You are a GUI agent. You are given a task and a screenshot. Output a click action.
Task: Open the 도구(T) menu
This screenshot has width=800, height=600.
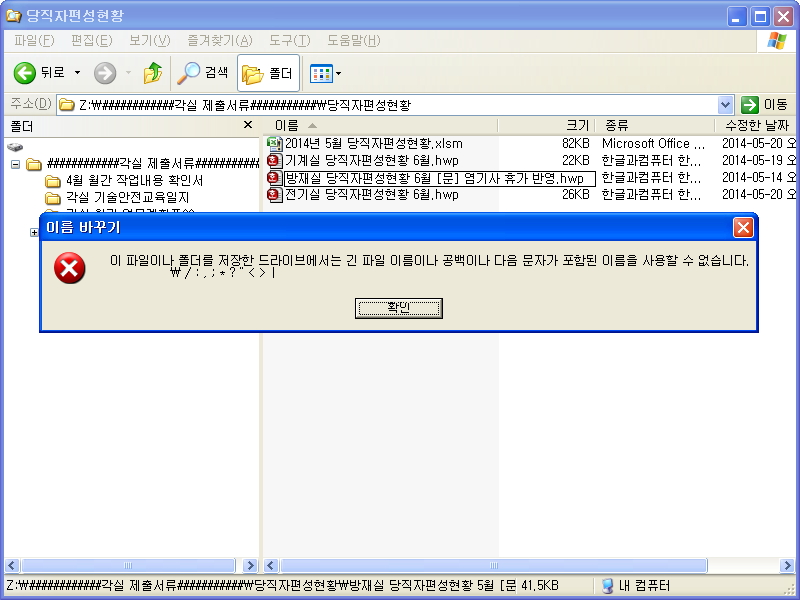[290, 41]
